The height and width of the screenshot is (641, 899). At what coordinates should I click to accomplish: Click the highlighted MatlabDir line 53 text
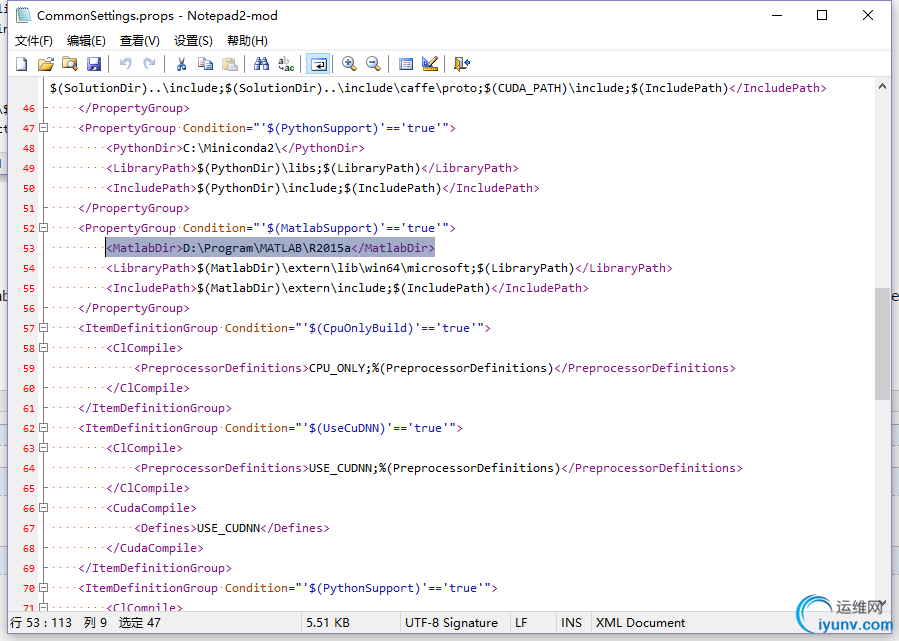(x=271, y=248)
